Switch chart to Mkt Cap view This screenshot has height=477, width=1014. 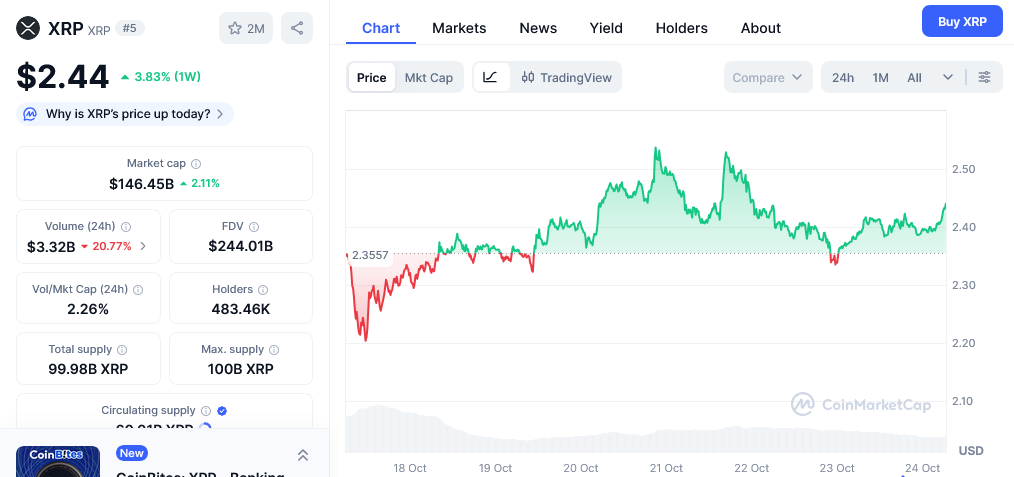tap(428, 77)
